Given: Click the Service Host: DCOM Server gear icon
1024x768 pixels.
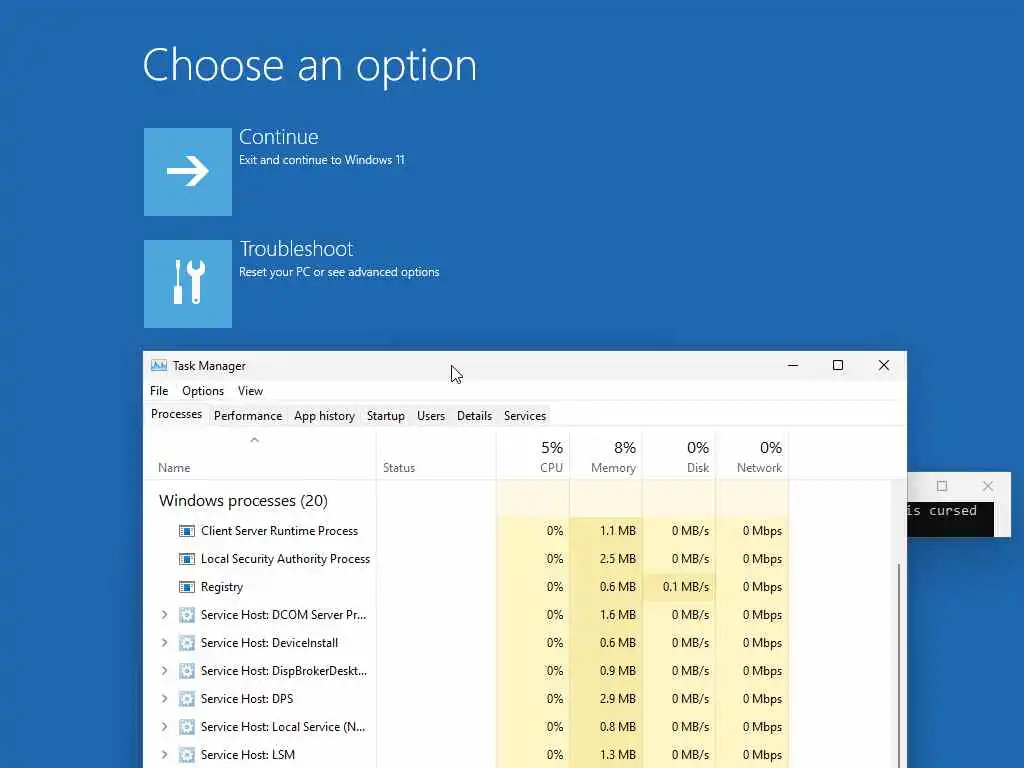Looking at the screenshot, I should pyautogui.click(x=187, y=615).
